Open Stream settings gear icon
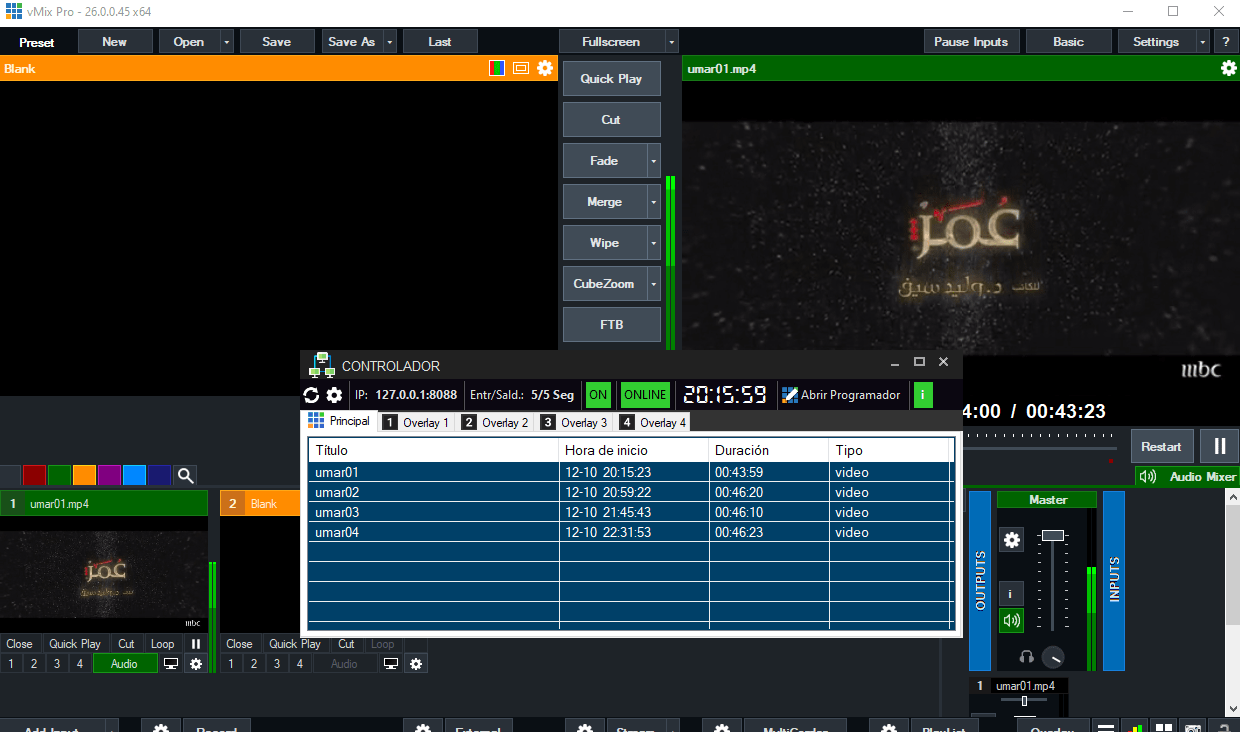Viewport: 1240px width, 732px height. (x=586, y=728)
